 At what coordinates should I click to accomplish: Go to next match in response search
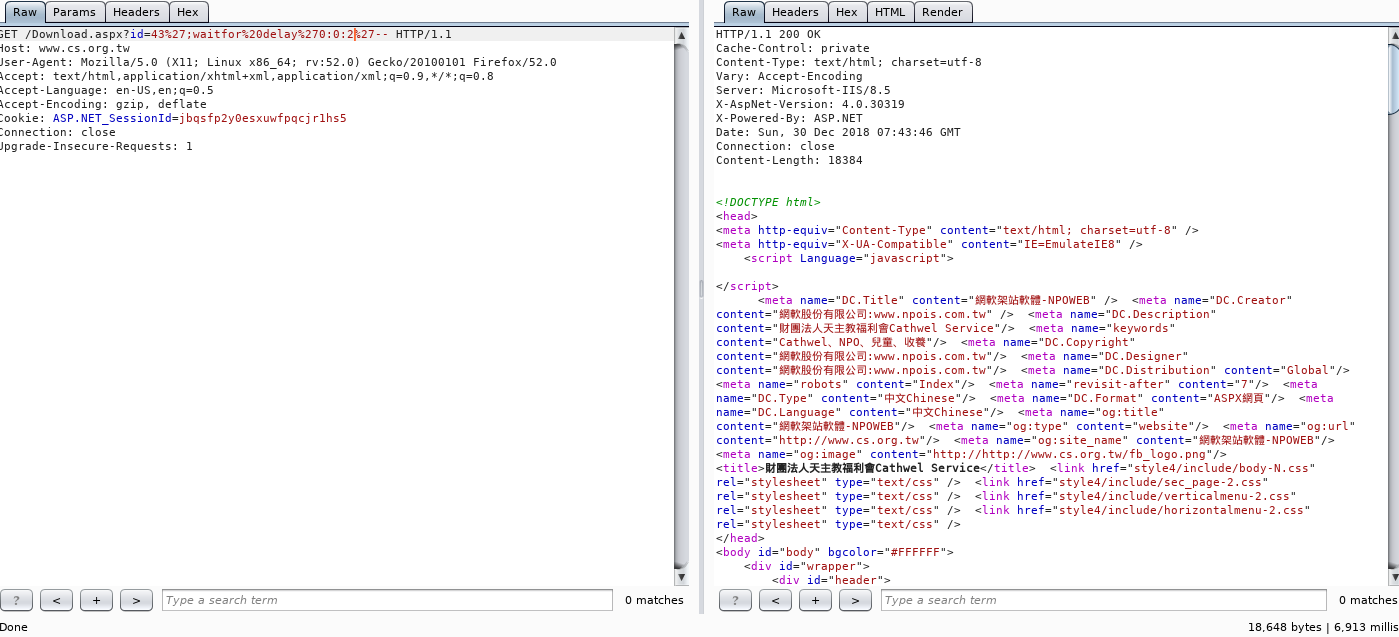[x=855, y=600]
